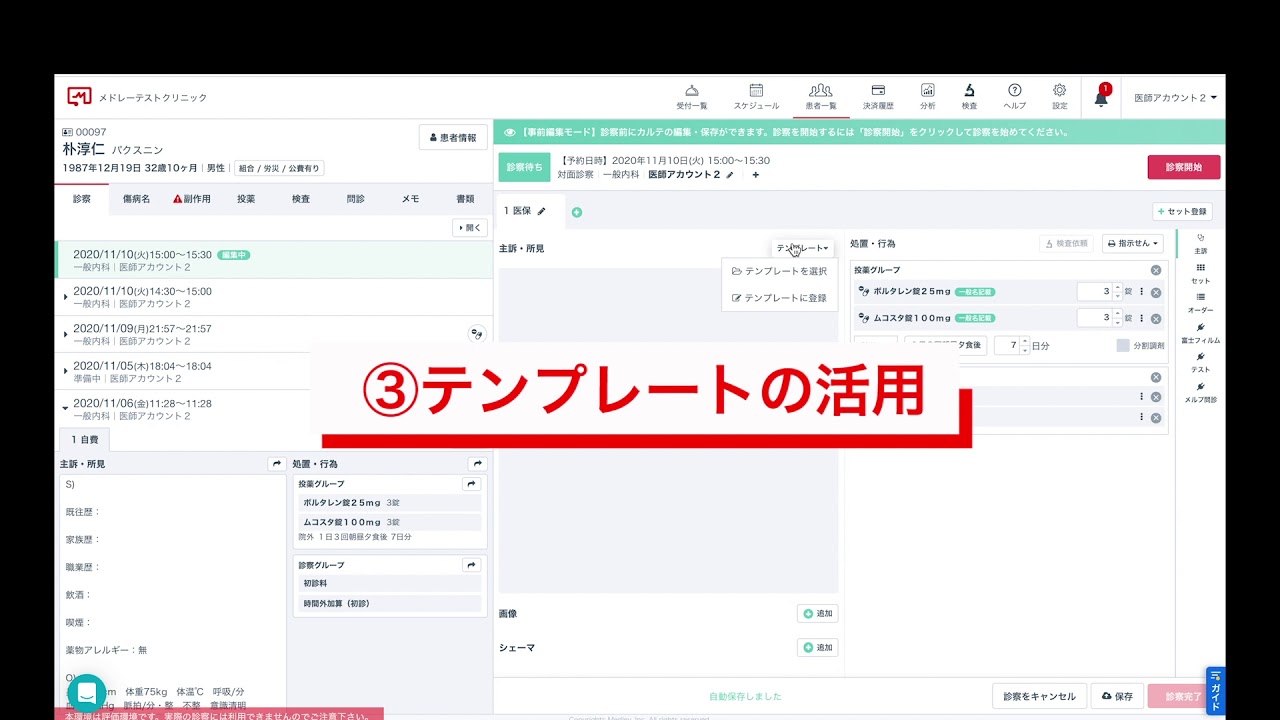Collapse the 2020/11/06 11:28 visit
This screenshot has height=720, width=1280.
[x=66, y=408]
